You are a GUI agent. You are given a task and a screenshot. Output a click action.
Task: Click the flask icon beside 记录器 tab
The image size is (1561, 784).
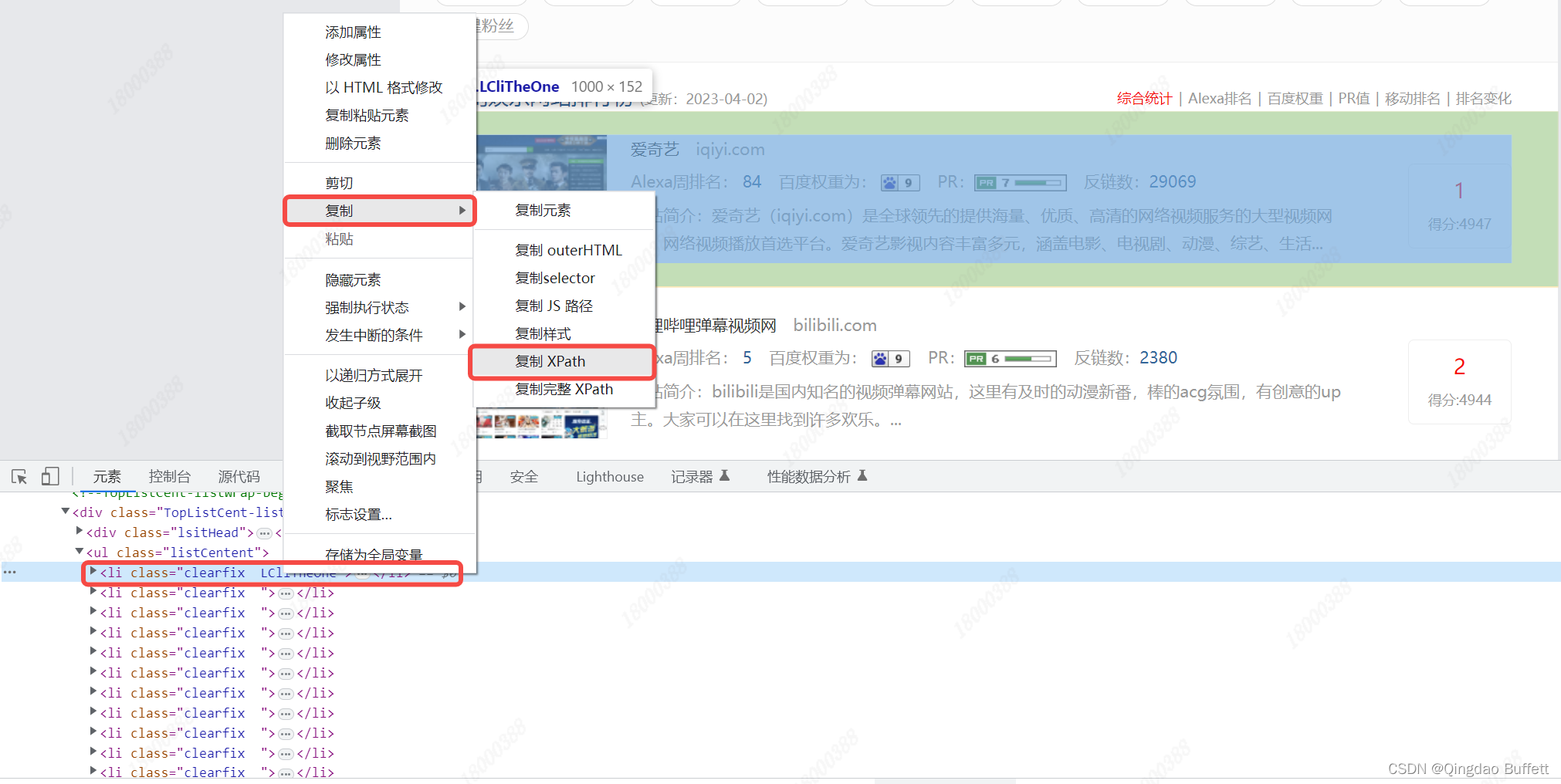pyautogui.click(x=724, y=476)
